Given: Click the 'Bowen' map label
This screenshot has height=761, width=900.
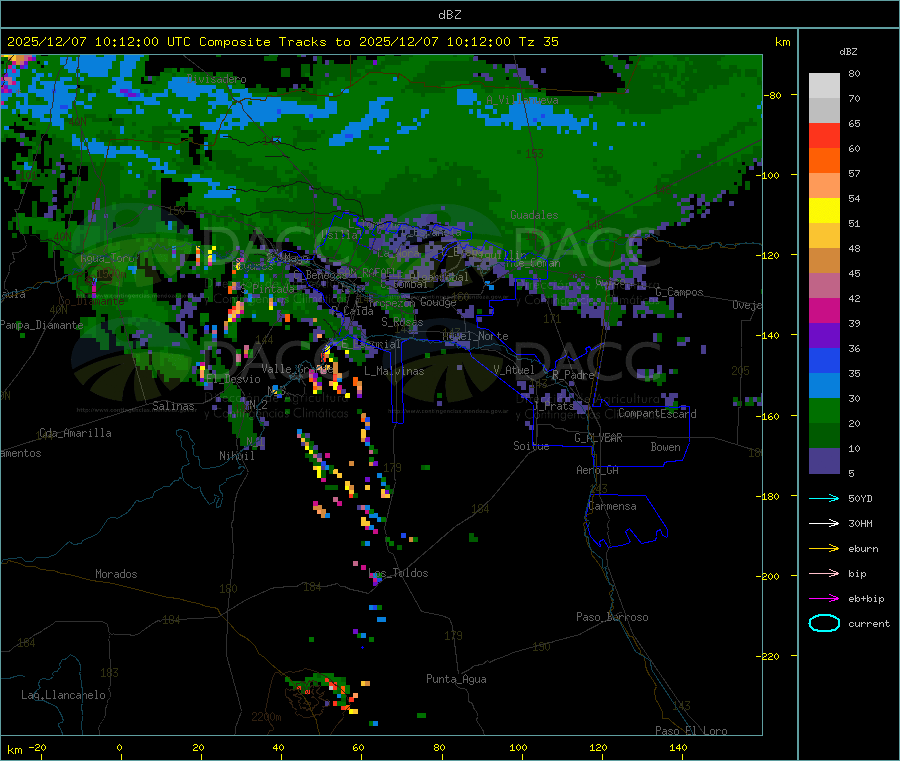Looking at the screenshot, I should click(x=665, y=447).
